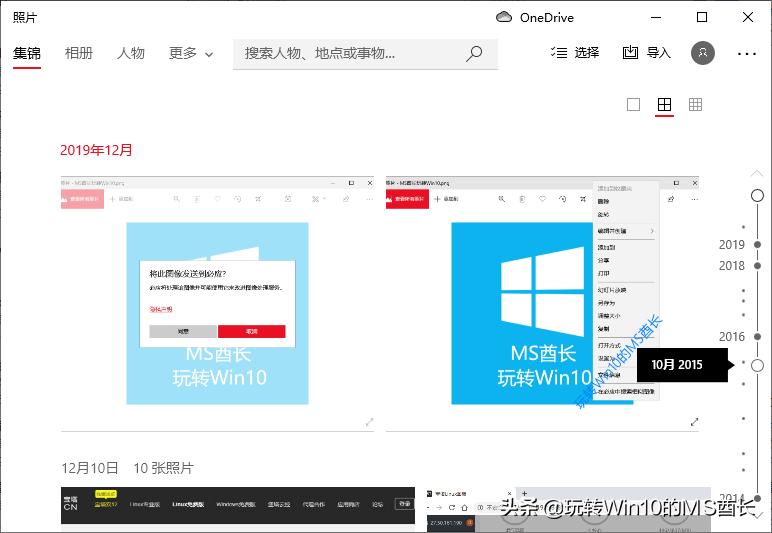The image size is (772, 533).
Task: Click the 导入 import button
Action: tap(646, 53)
